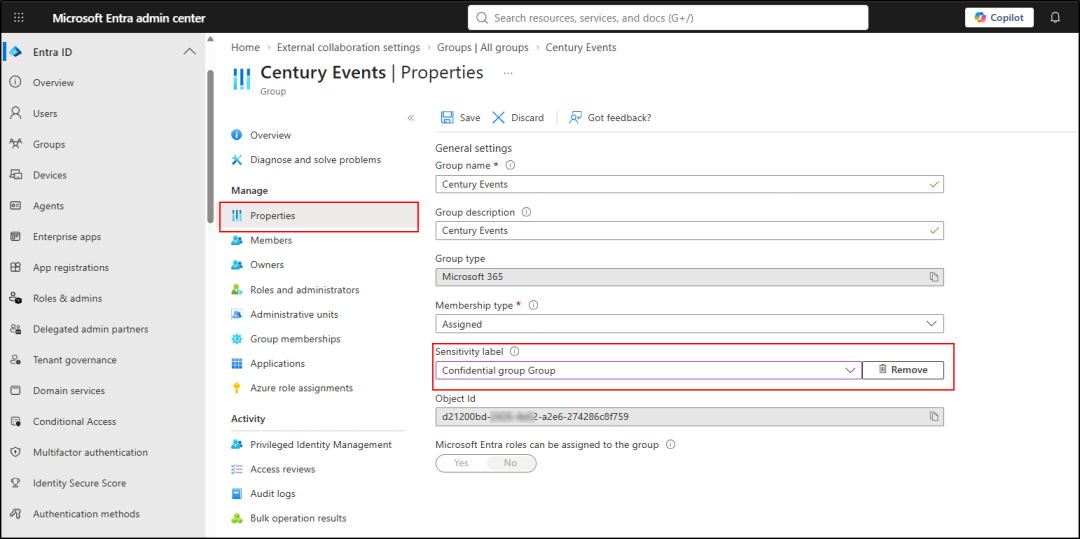Click the Group name text field

tap(689, 184)
